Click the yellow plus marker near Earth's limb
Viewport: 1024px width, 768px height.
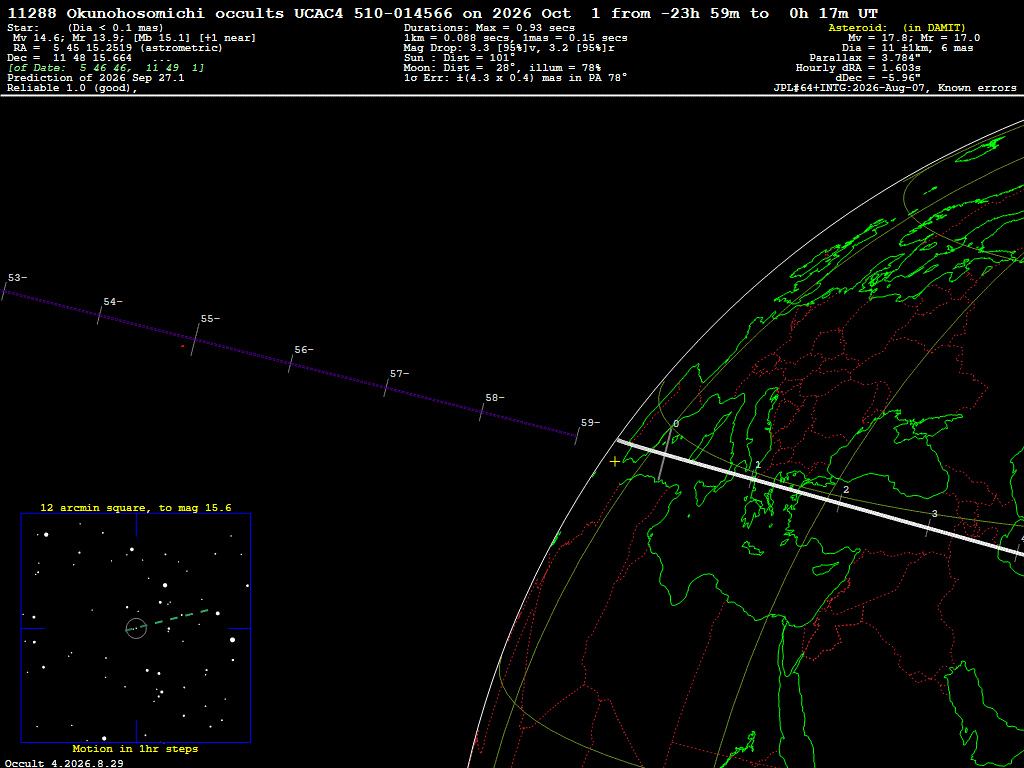[x=615, y=462]
